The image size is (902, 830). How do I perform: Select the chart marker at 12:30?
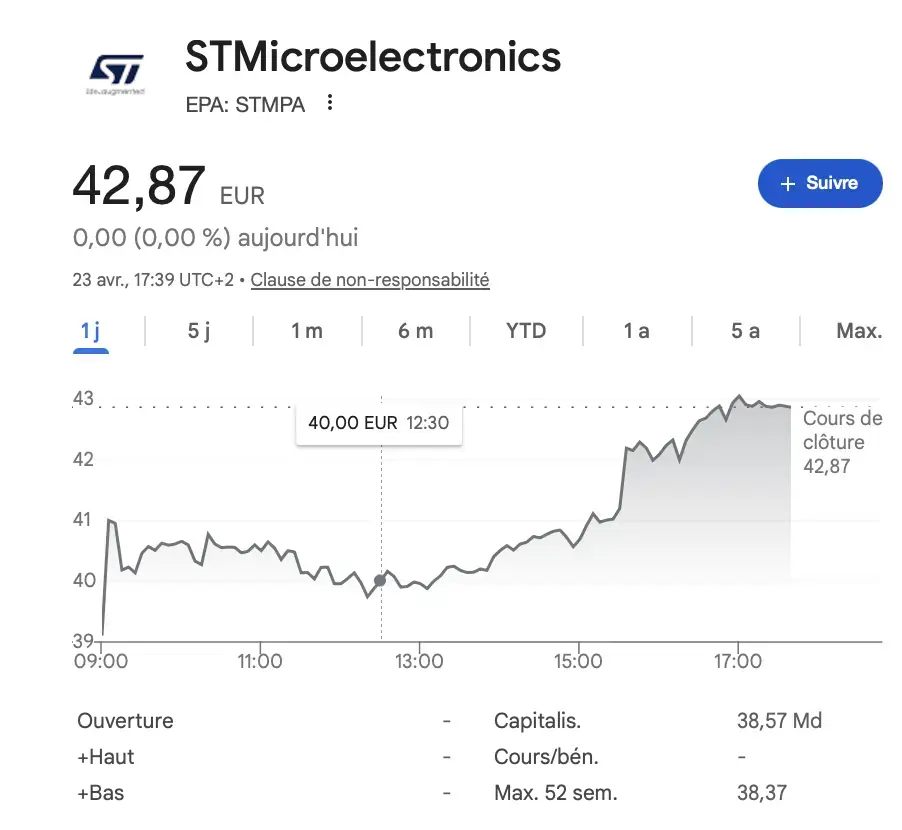click(380, 580)
